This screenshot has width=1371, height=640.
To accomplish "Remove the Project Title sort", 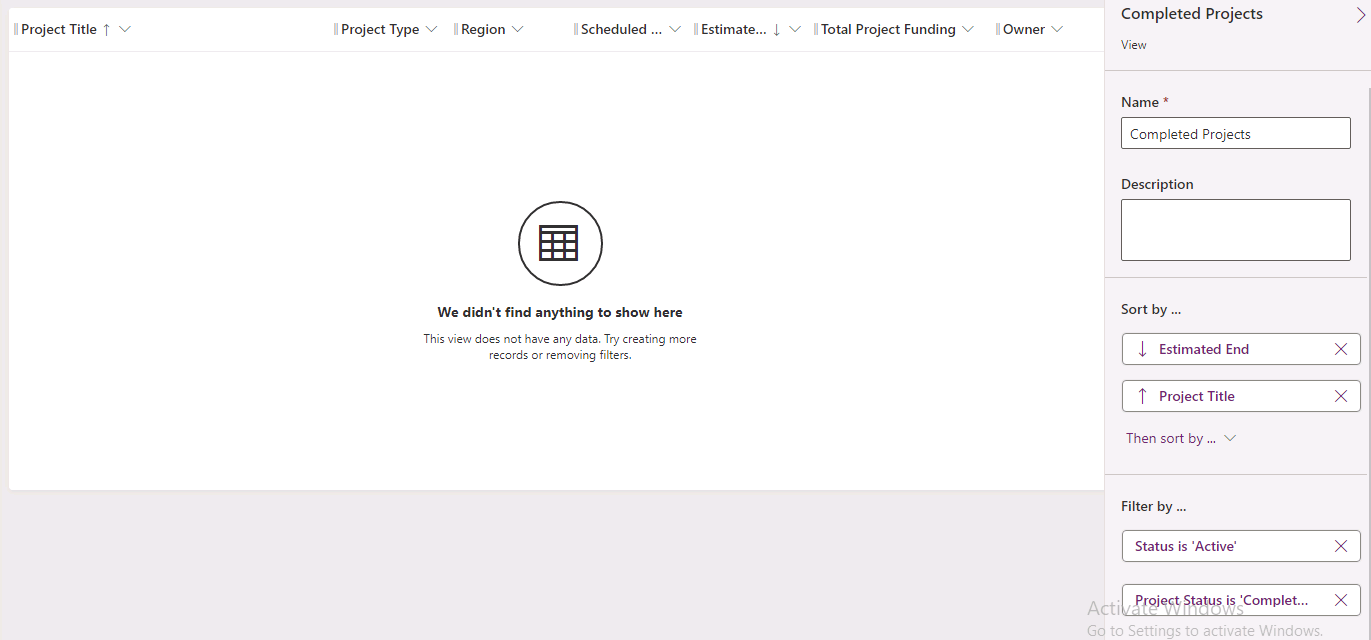I will (x=1341, y=396).
